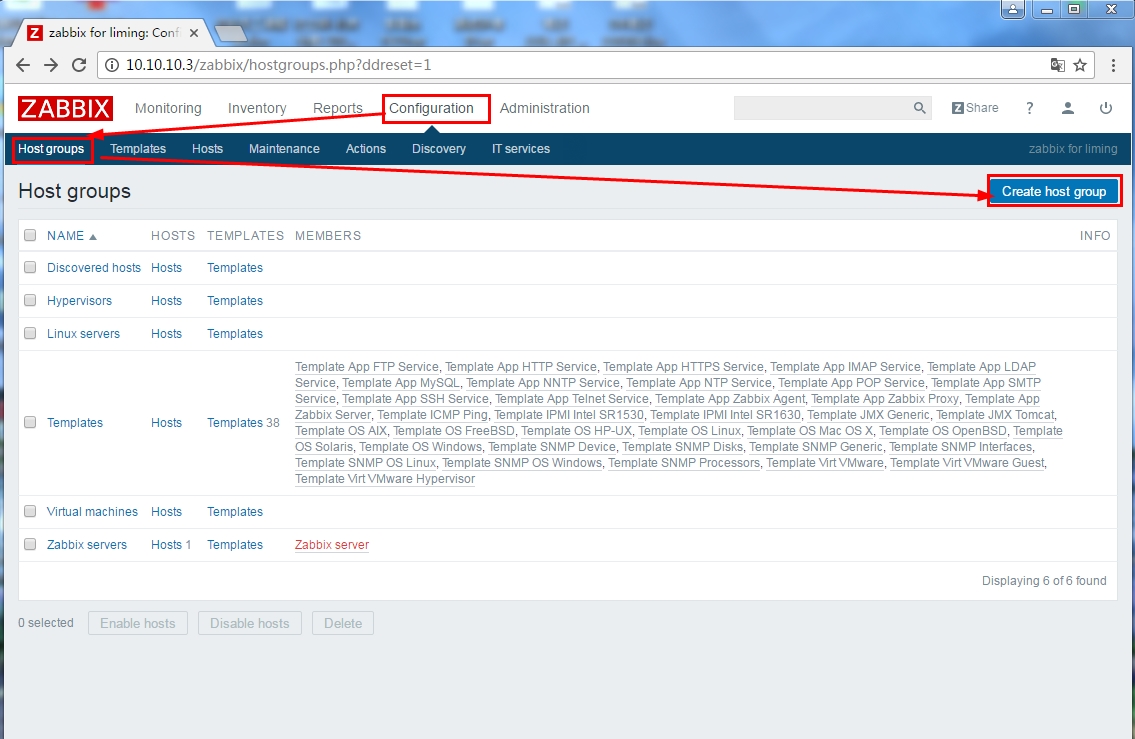1135x739 pixels.
Task: Toggle the select-all checkbox in header
Action: point(30,235)
